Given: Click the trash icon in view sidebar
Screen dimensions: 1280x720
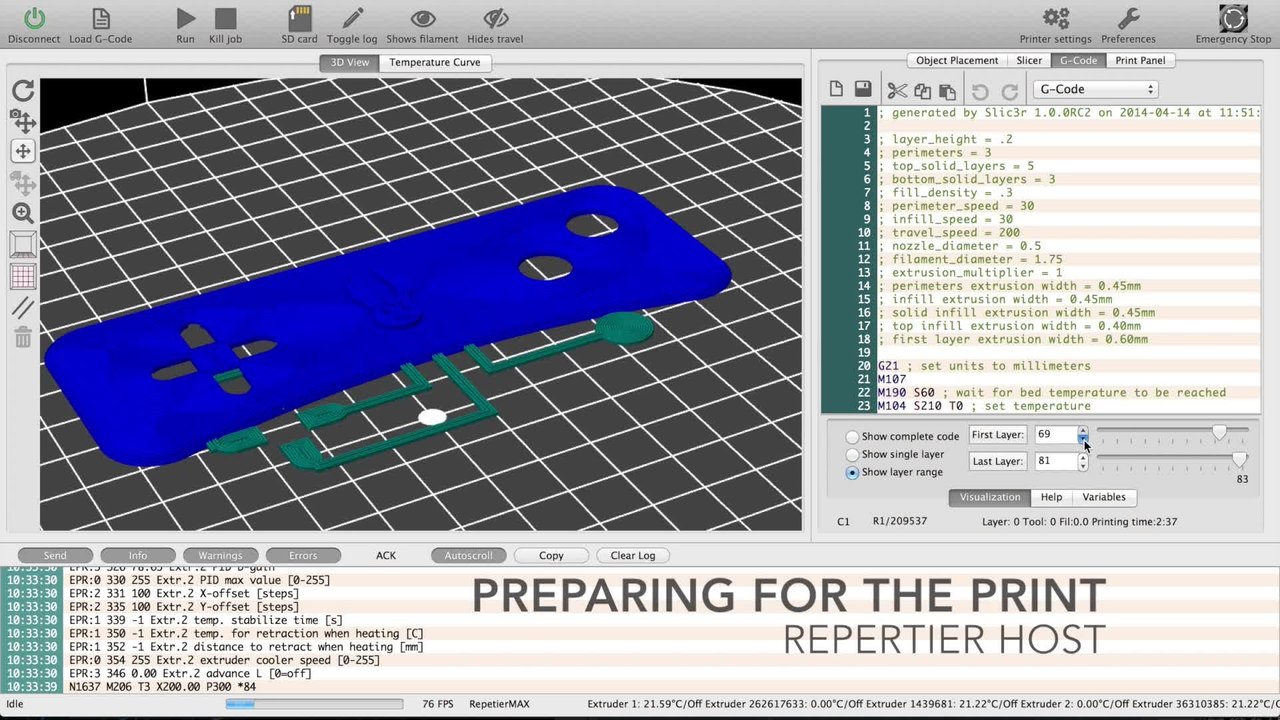Looking at the screenshot, I should (23, 337).
